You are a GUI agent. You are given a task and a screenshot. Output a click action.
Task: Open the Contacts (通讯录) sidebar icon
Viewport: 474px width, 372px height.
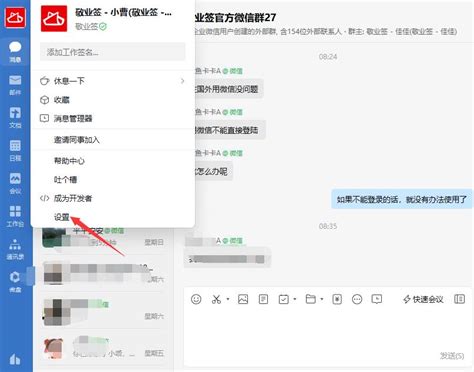click(x=15, y=249)
